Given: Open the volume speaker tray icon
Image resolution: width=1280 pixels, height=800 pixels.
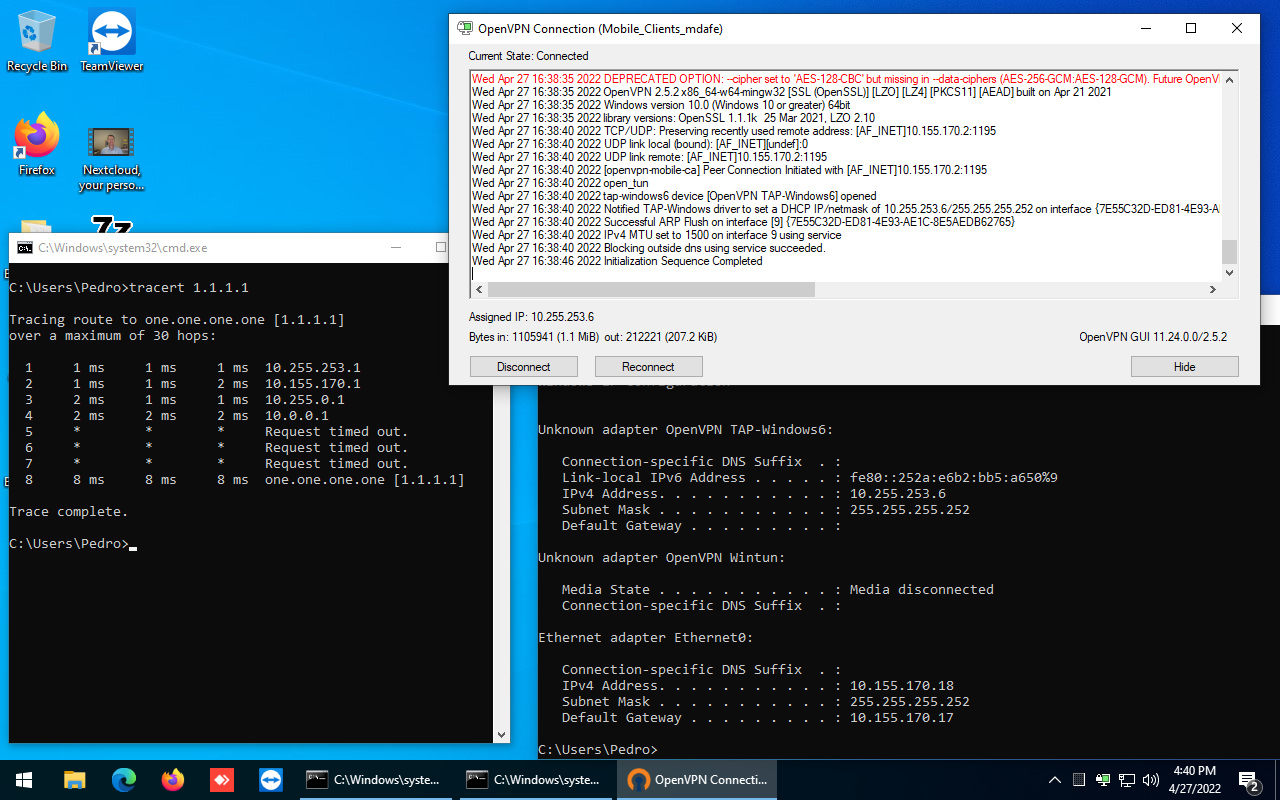Looking at the screenshot, I should 1150,779.
